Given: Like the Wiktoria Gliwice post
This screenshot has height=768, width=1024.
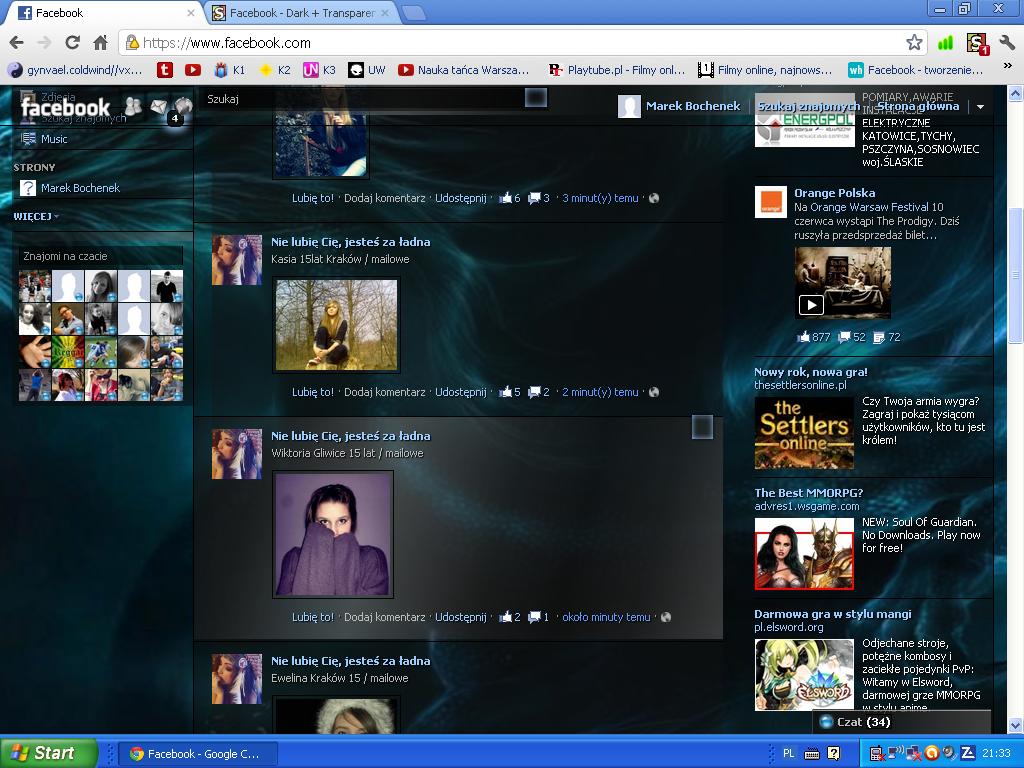Looking at the screenshot, I should [313, 617].
